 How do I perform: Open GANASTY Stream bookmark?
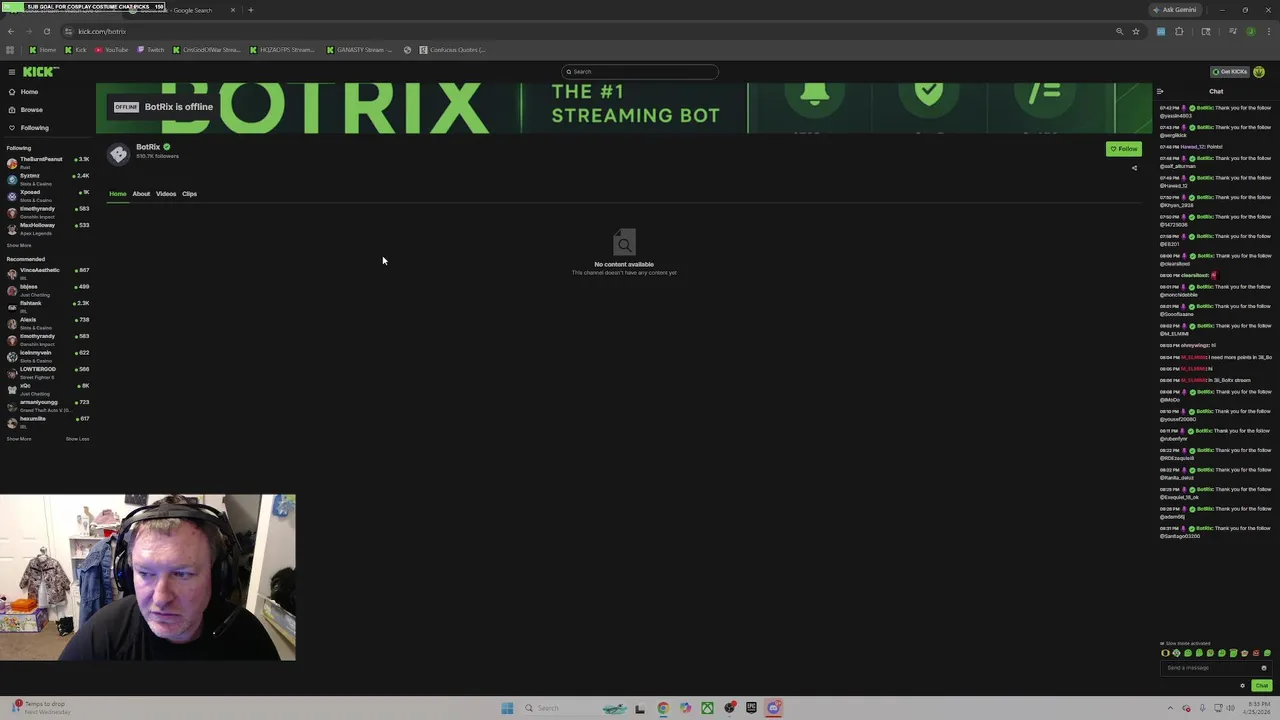pos(360,50)
